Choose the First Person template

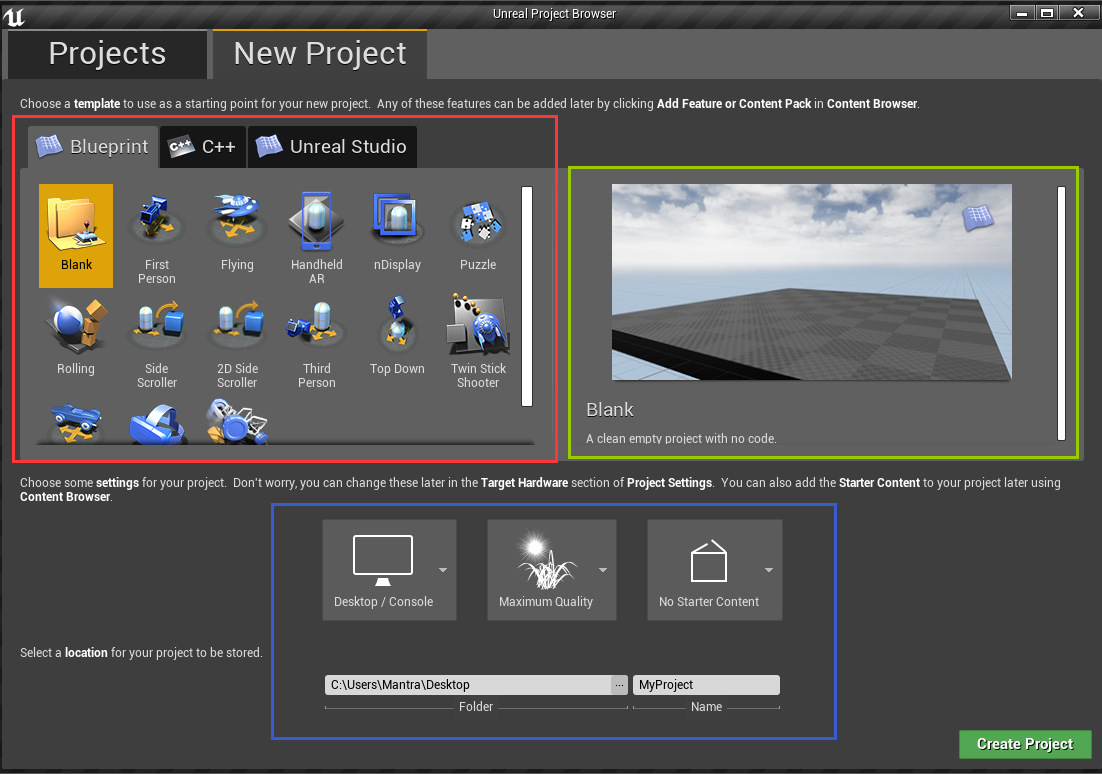(x=157, y=236)
